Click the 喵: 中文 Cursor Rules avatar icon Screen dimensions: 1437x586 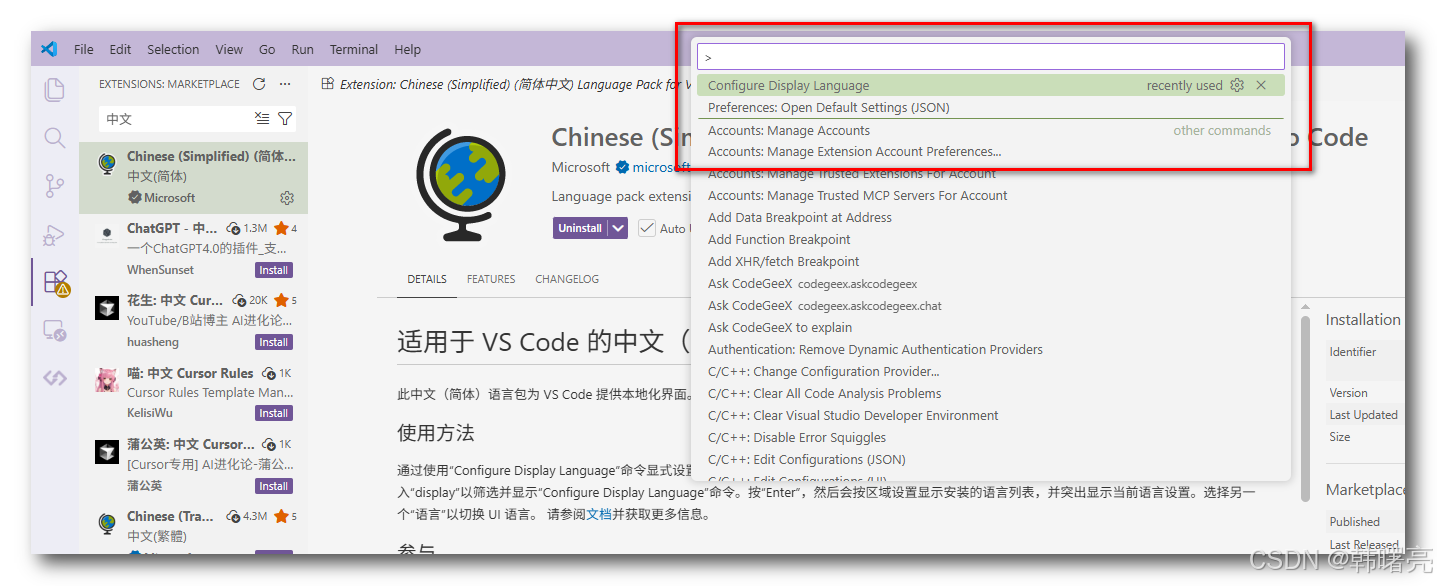click(107, 380)
